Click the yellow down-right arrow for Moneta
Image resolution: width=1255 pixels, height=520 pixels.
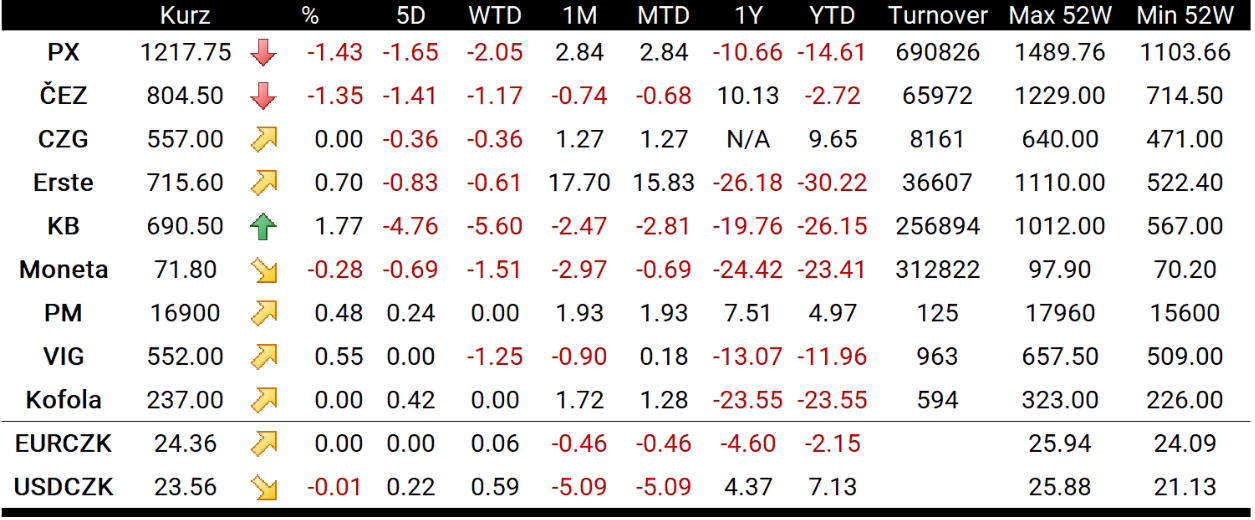pyautogui.click(x=263, y=270)
